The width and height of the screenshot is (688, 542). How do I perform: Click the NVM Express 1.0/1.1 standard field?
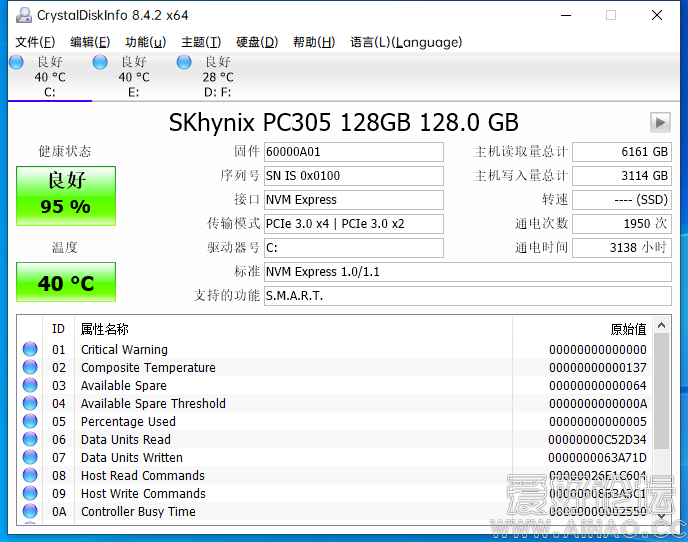tap(468, 272)
